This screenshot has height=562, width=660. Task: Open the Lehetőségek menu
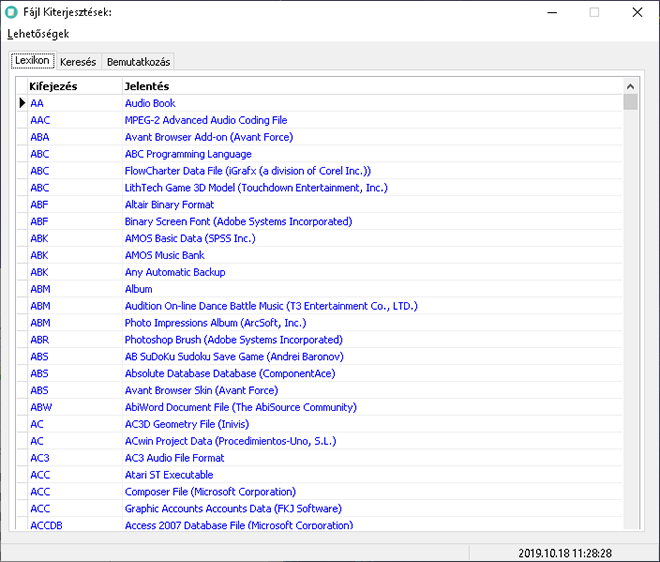[x=38, y=34]
